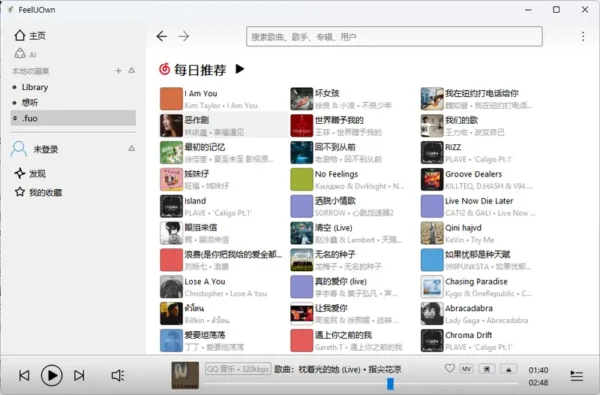Viewport: 600px width, 395px height.
Task: Start playback with the play button
Action: click(52, 375)
